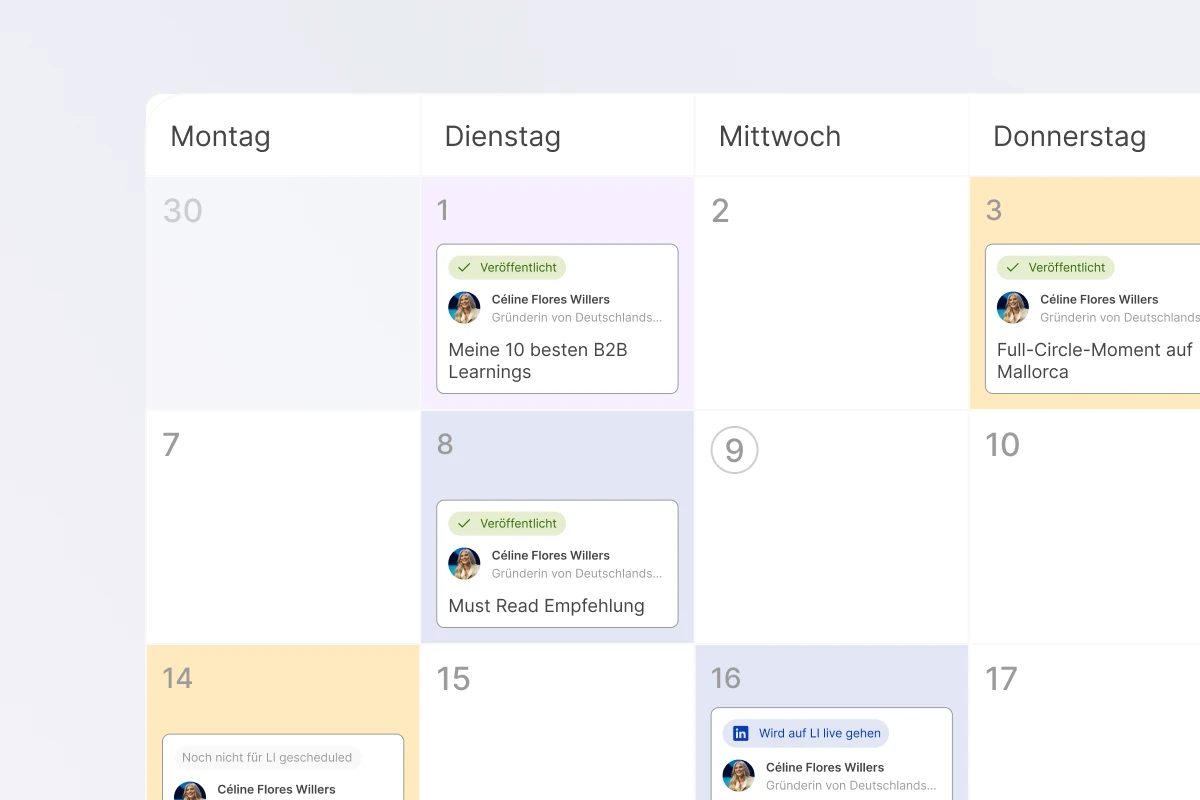
Task: Click the checkmark icon on day 3 card
Action: pos(1013,268)
